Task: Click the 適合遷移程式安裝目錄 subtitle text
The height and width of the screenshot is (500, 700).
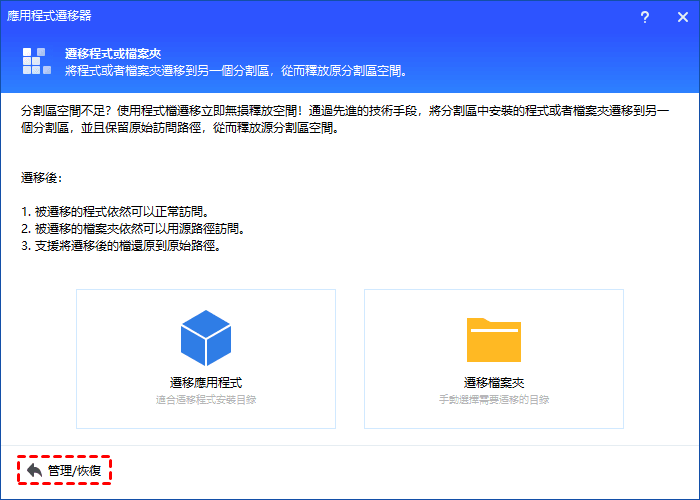Action: (205, 399)
